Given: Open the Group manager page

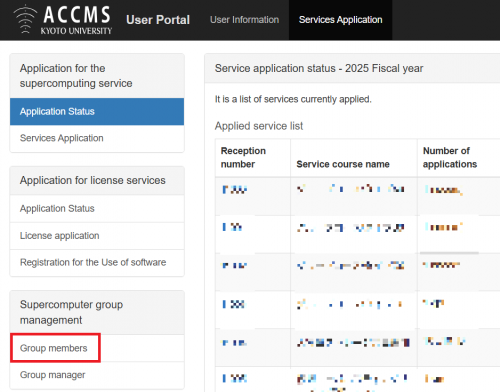Looking at the screenshot, I should tap(97, 375).
